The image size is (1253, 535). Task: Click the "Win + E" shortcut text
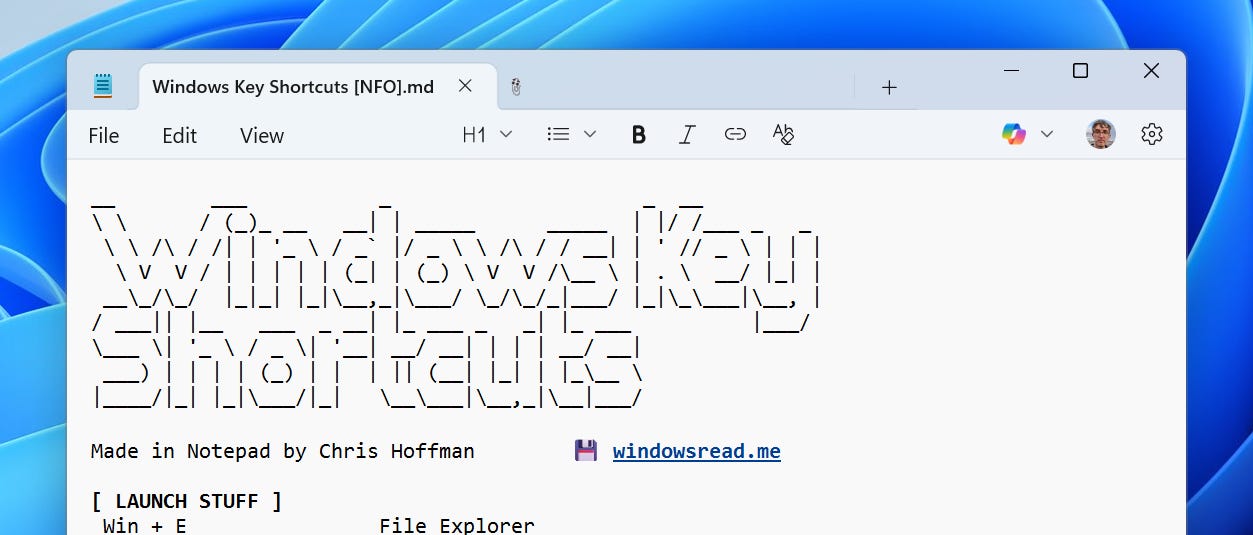(x=145, y=525)
